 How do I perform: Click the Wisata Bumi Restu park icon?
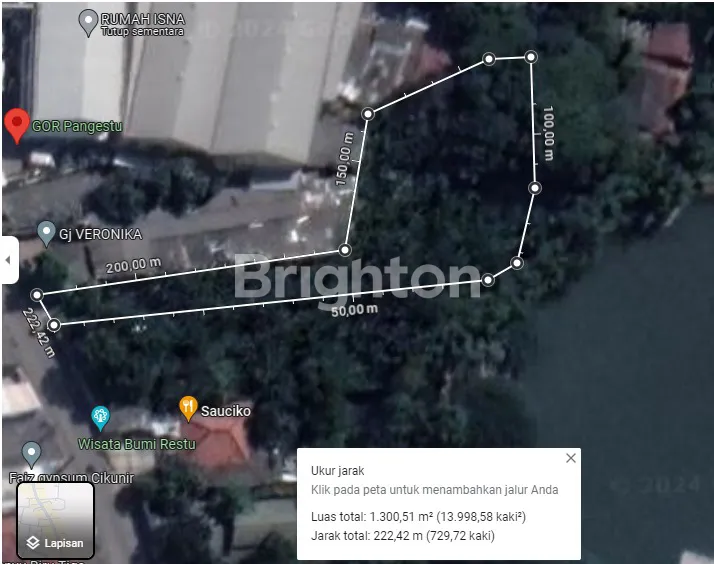[x=100, y=418]
